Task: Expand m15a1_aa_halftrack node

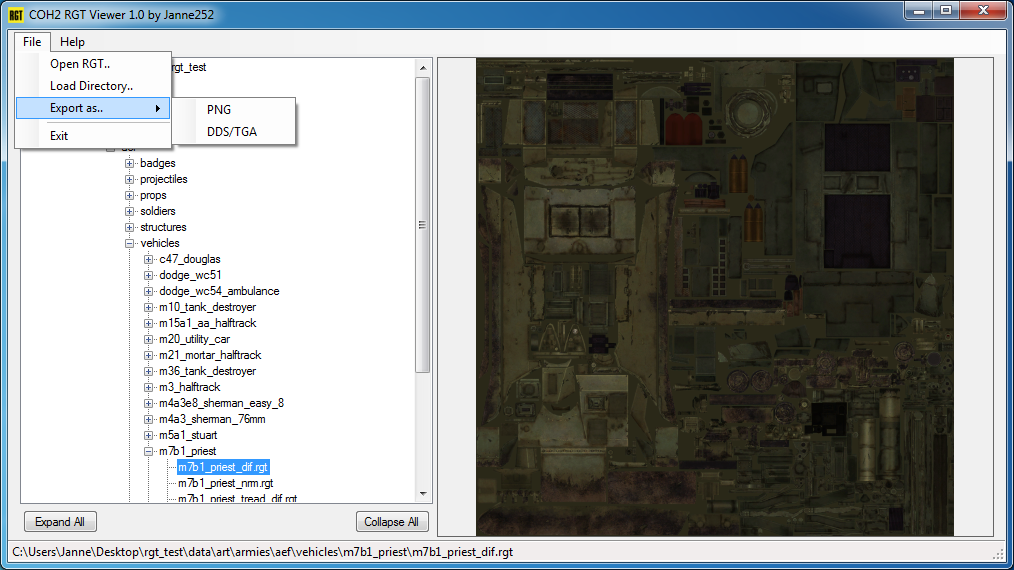Action: pos(148,323)
